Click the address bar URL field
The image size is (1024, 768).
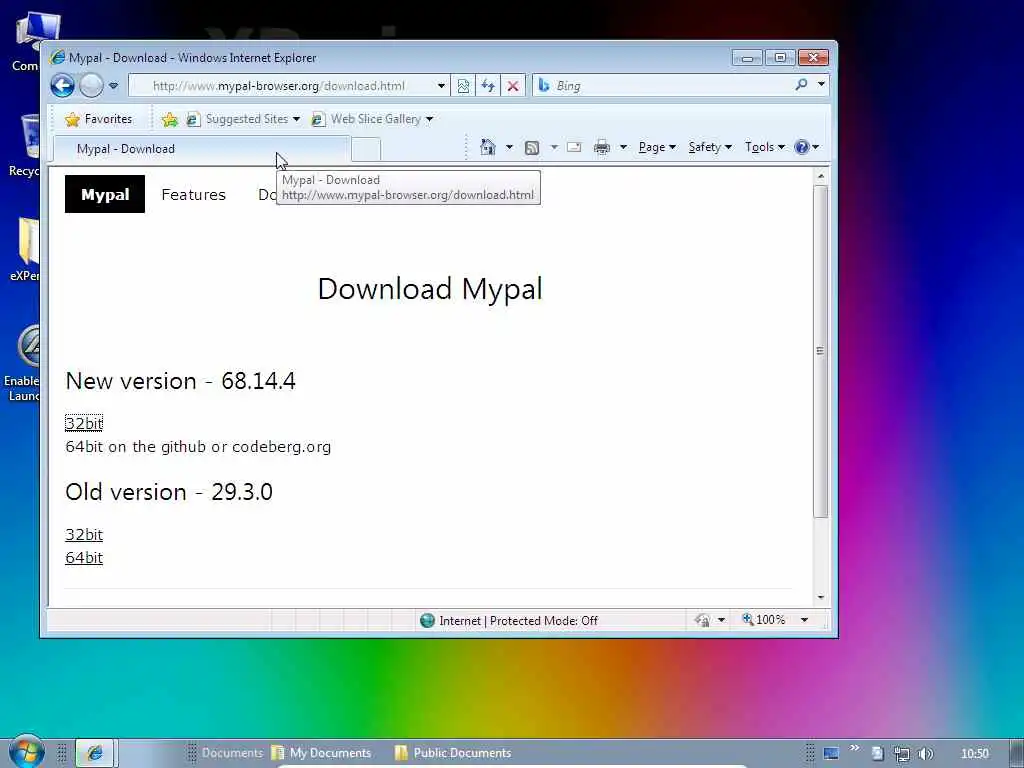pos(280,86)
